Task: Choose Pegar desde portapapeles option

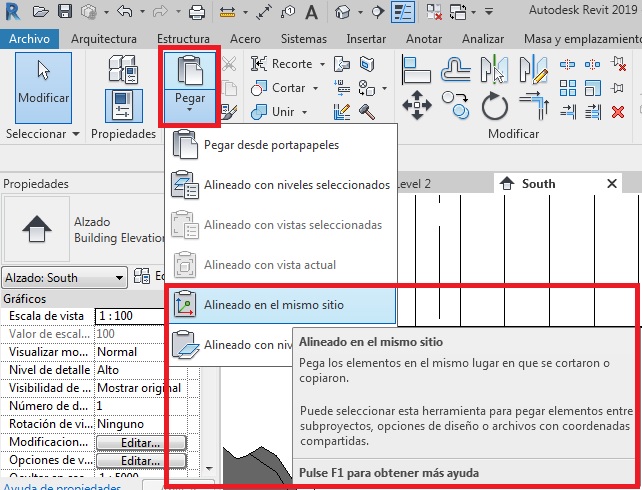Action: pos(270,144)
